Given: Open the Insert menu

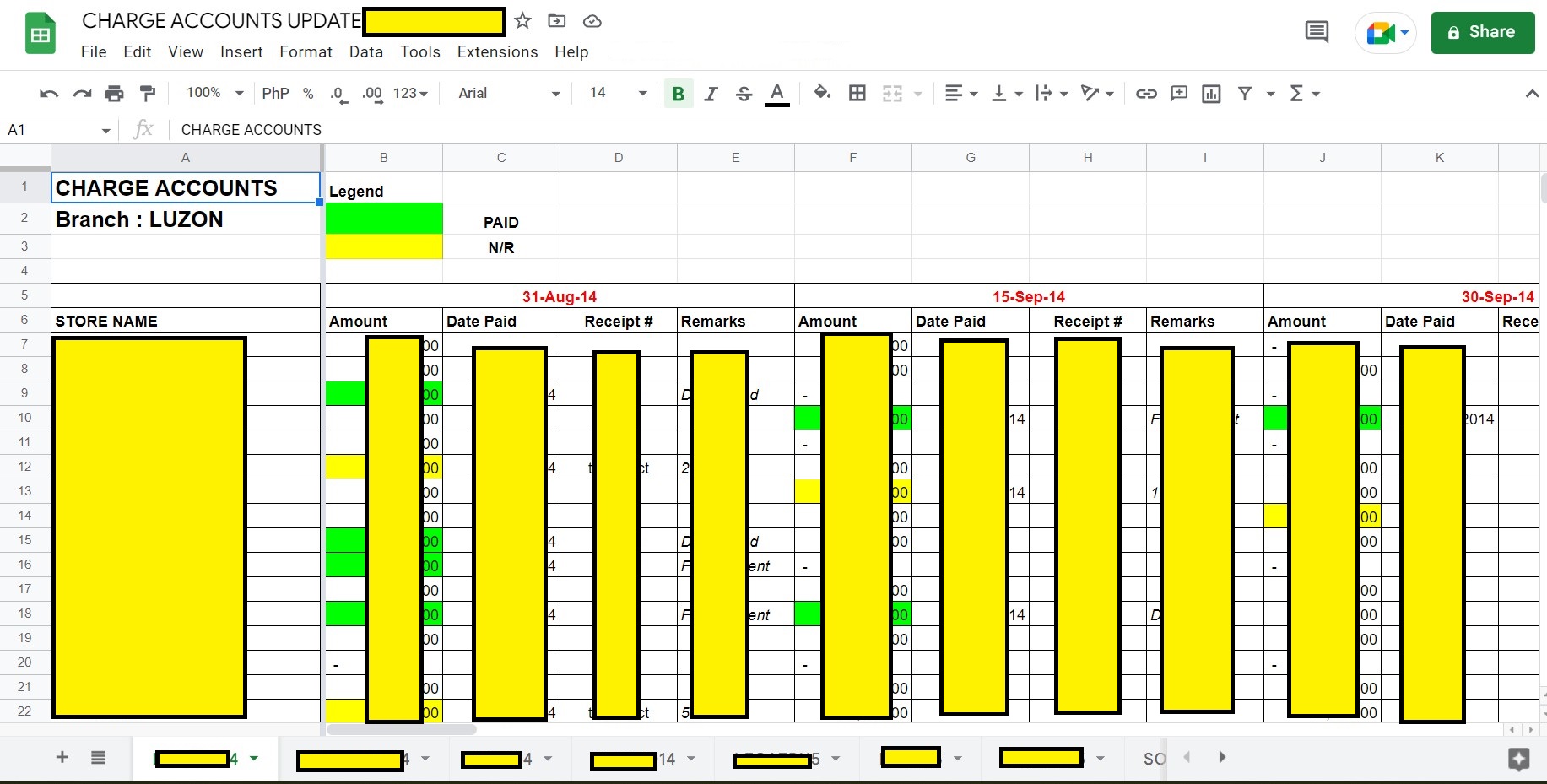Looking at the screenshot, I should (241, 52).
